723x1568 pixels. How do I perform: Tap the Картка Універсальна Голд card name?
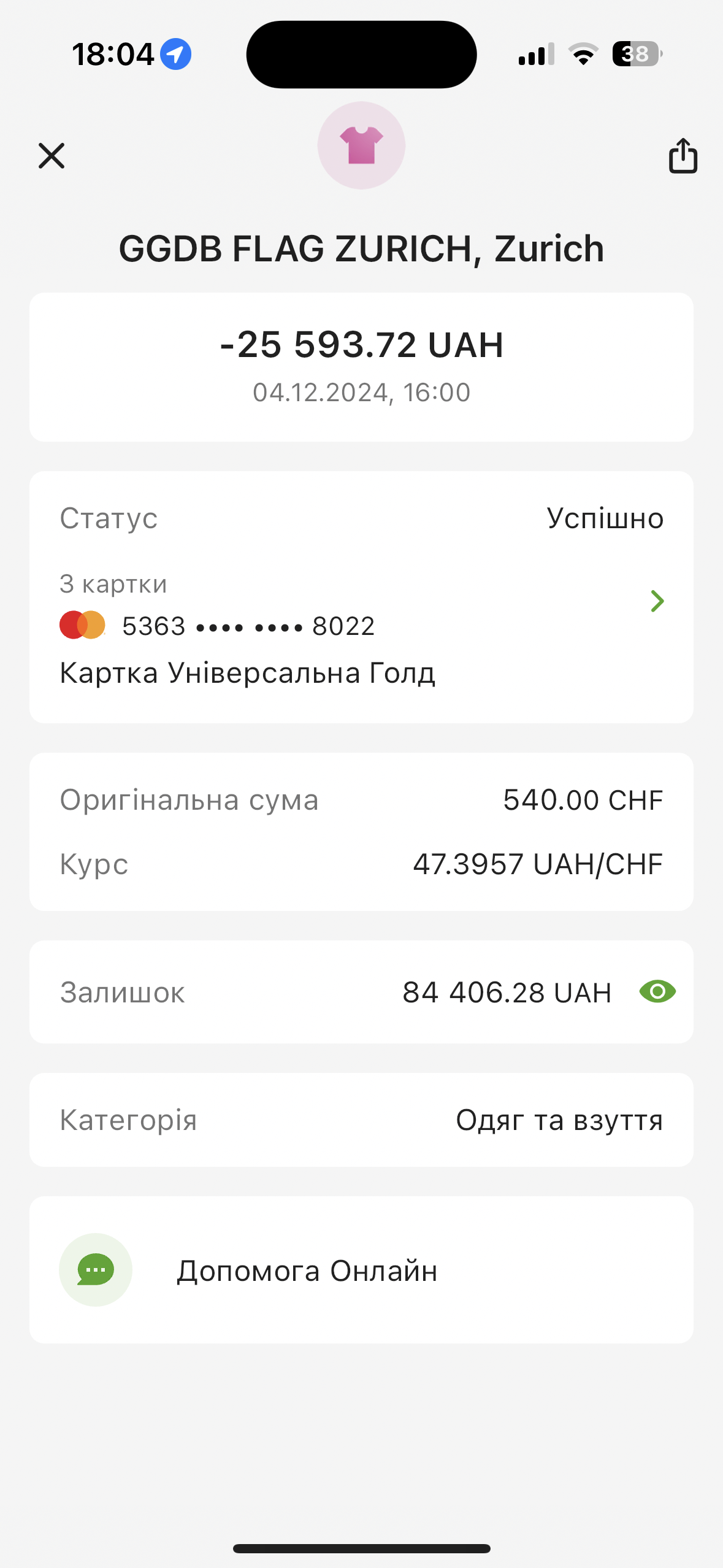coord(247,673)
